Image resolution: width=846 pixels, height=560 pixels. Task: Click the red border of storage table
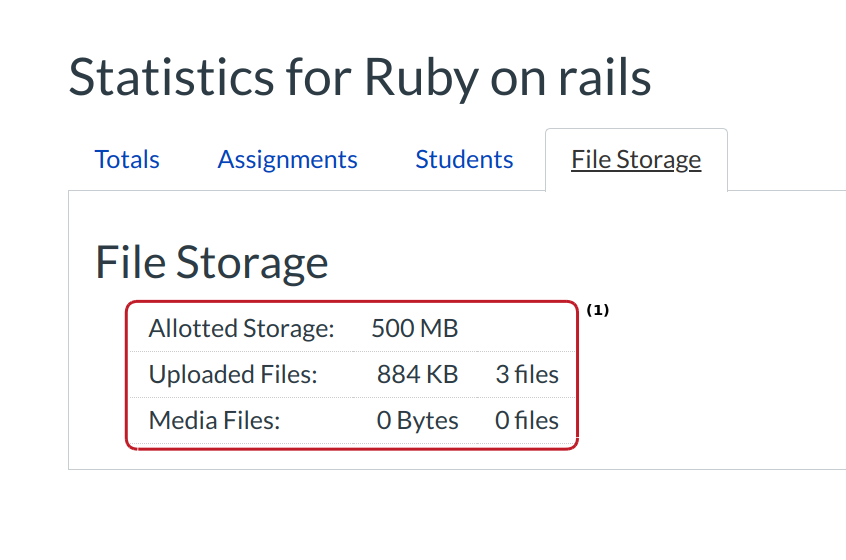127,375
